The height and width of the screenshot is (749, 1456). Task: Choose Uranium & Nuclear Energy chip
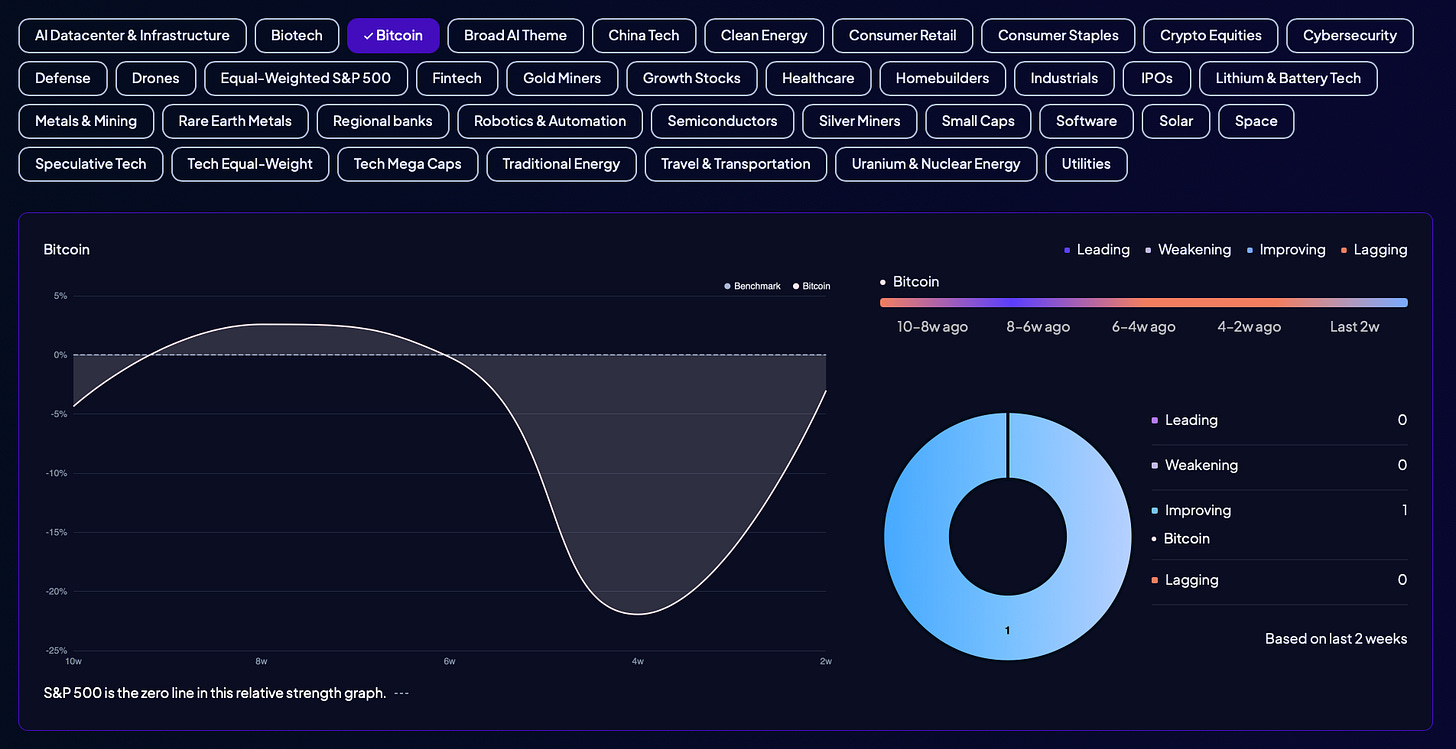pos(936,164)
